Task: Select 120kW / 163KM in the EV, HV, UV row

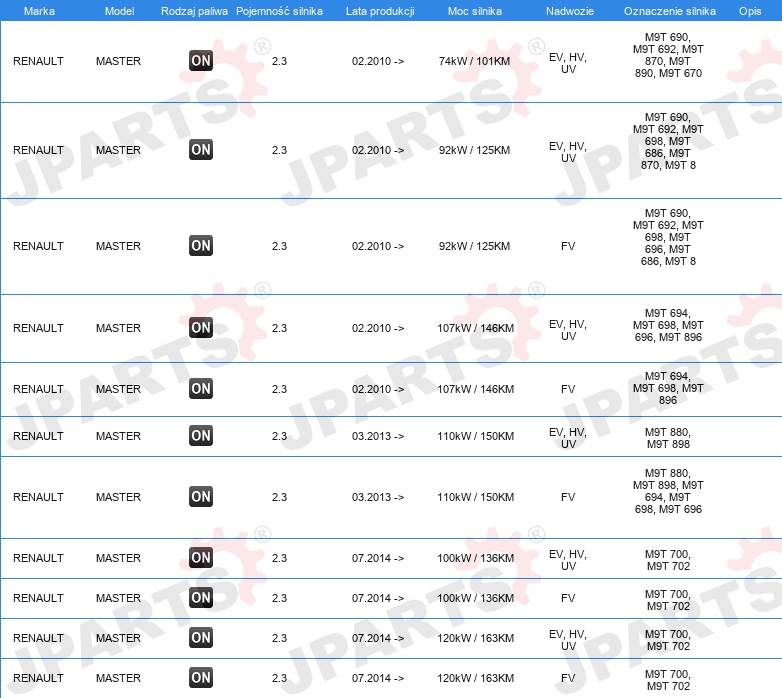Action: click(x=475, y=638)
